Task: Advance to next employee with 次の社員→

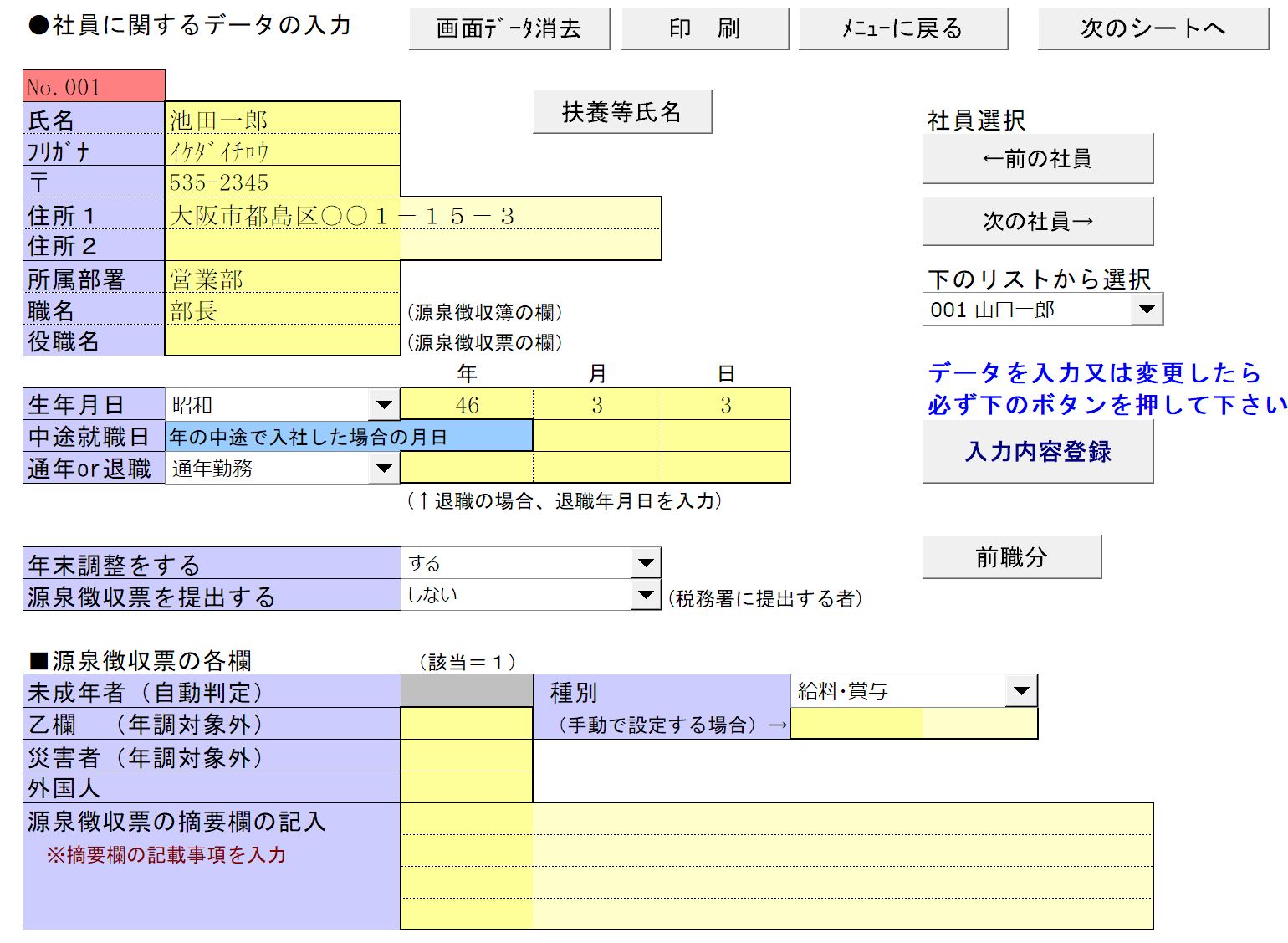Action: tap(1037, 222)
